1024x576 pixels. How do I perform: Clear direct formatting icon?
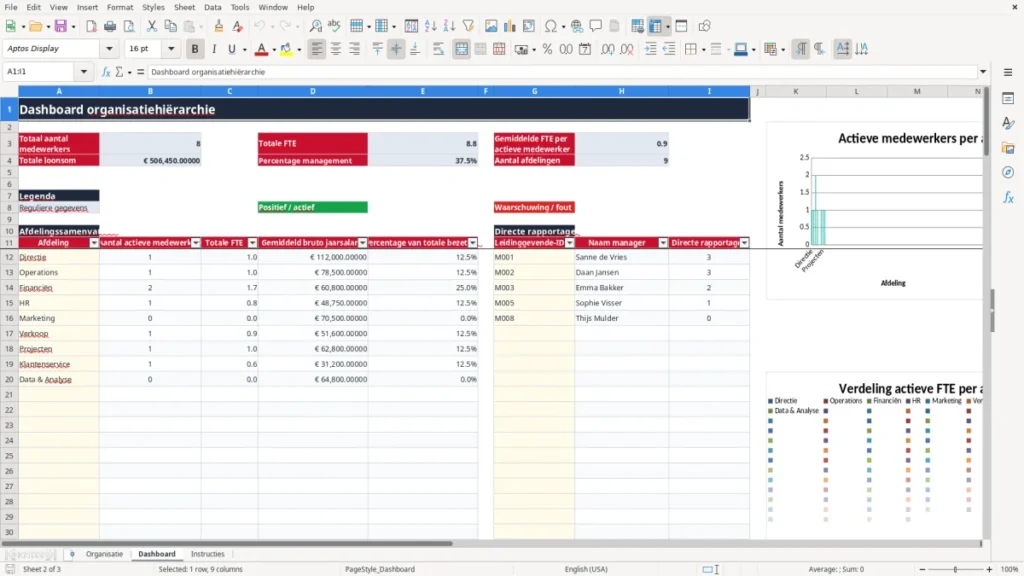(x=238, y=26)
